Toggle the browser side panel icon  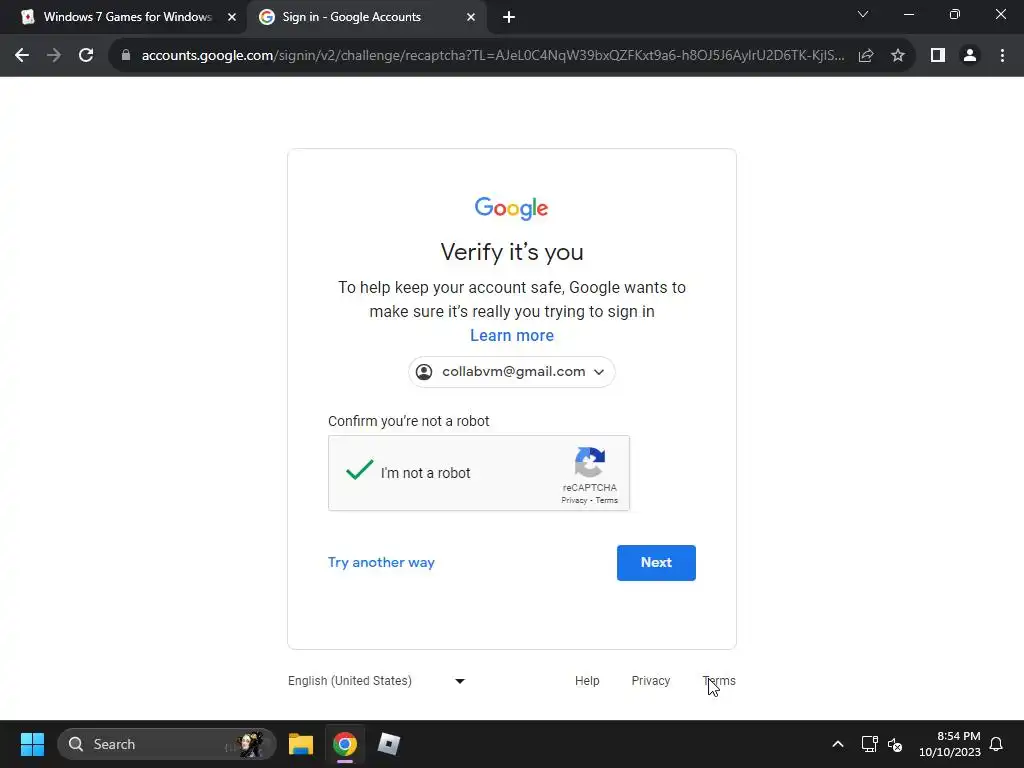click(938, 56)
